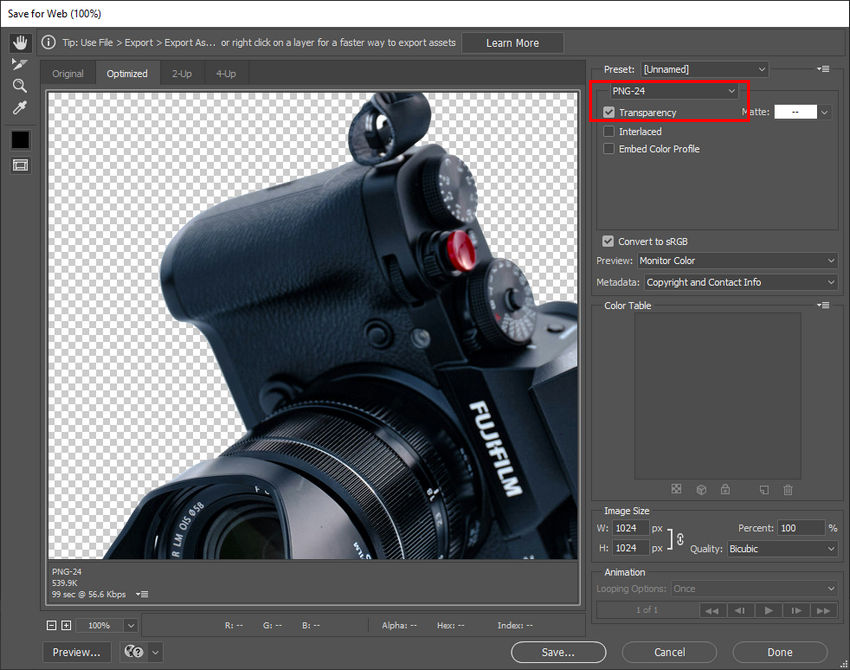Screen dimensions: 850x670
Task: Click the Done button
Action: pyautogui.click(x=780, y=652)
